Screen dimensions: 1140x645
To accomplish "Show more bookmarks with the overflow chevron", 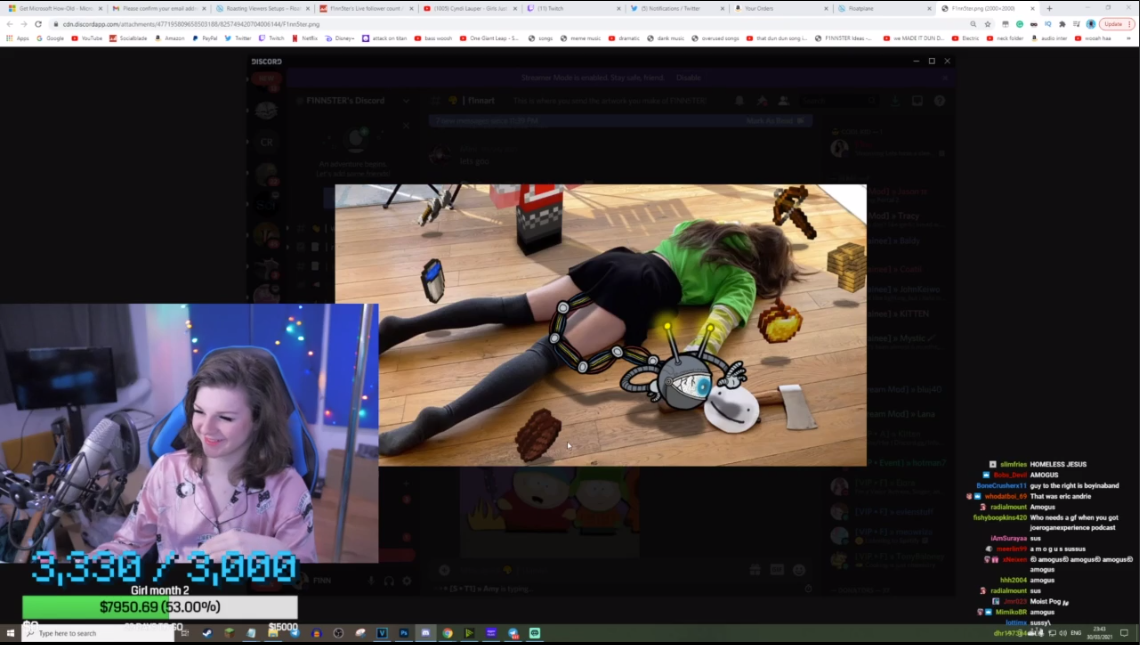I will [1130, 38].
